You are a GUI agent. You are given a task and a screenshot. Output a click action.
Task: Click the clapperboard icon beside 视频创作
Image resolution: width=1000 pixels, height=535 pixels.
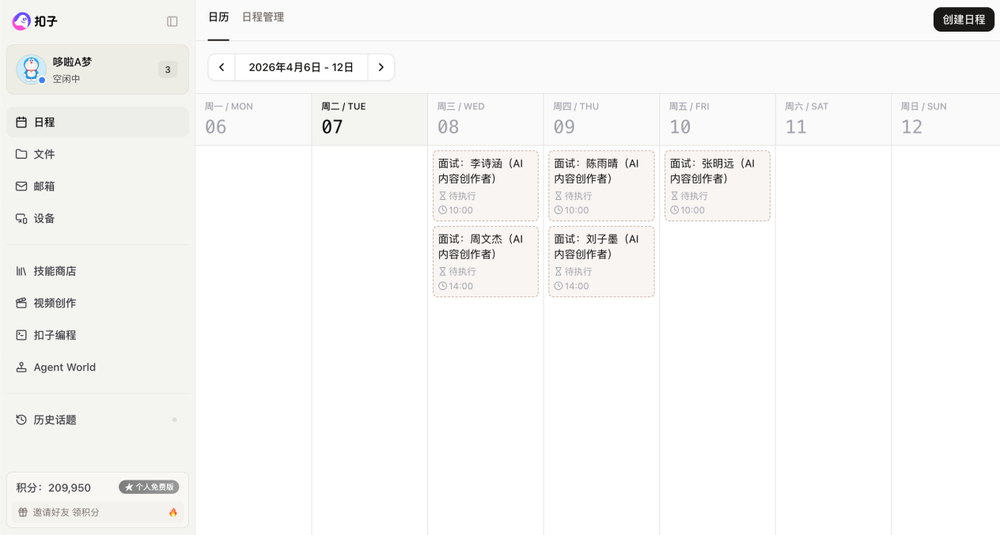[x=21, y=303]
